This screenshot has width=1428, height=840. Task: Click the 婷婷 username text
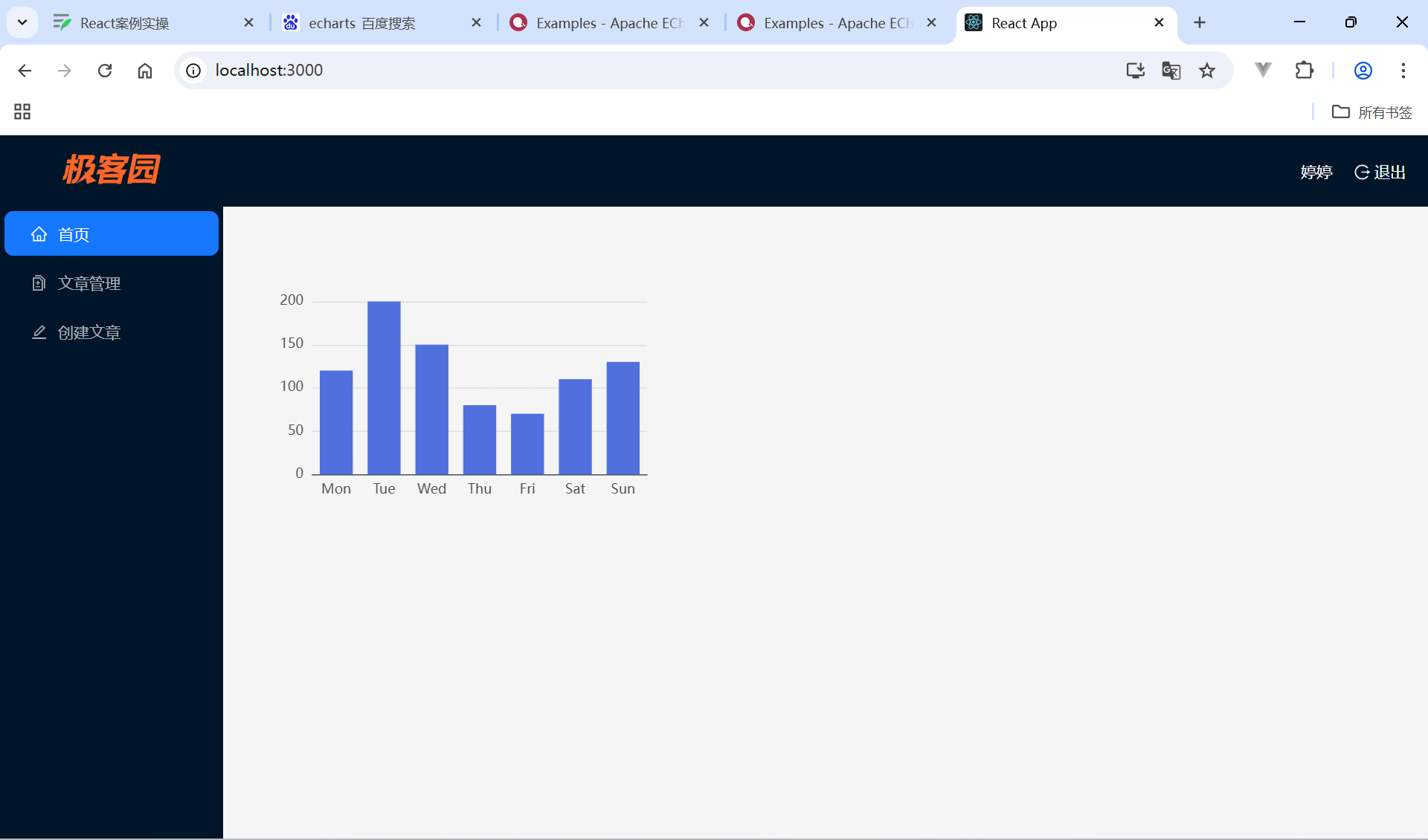[x=1316, y=172]
